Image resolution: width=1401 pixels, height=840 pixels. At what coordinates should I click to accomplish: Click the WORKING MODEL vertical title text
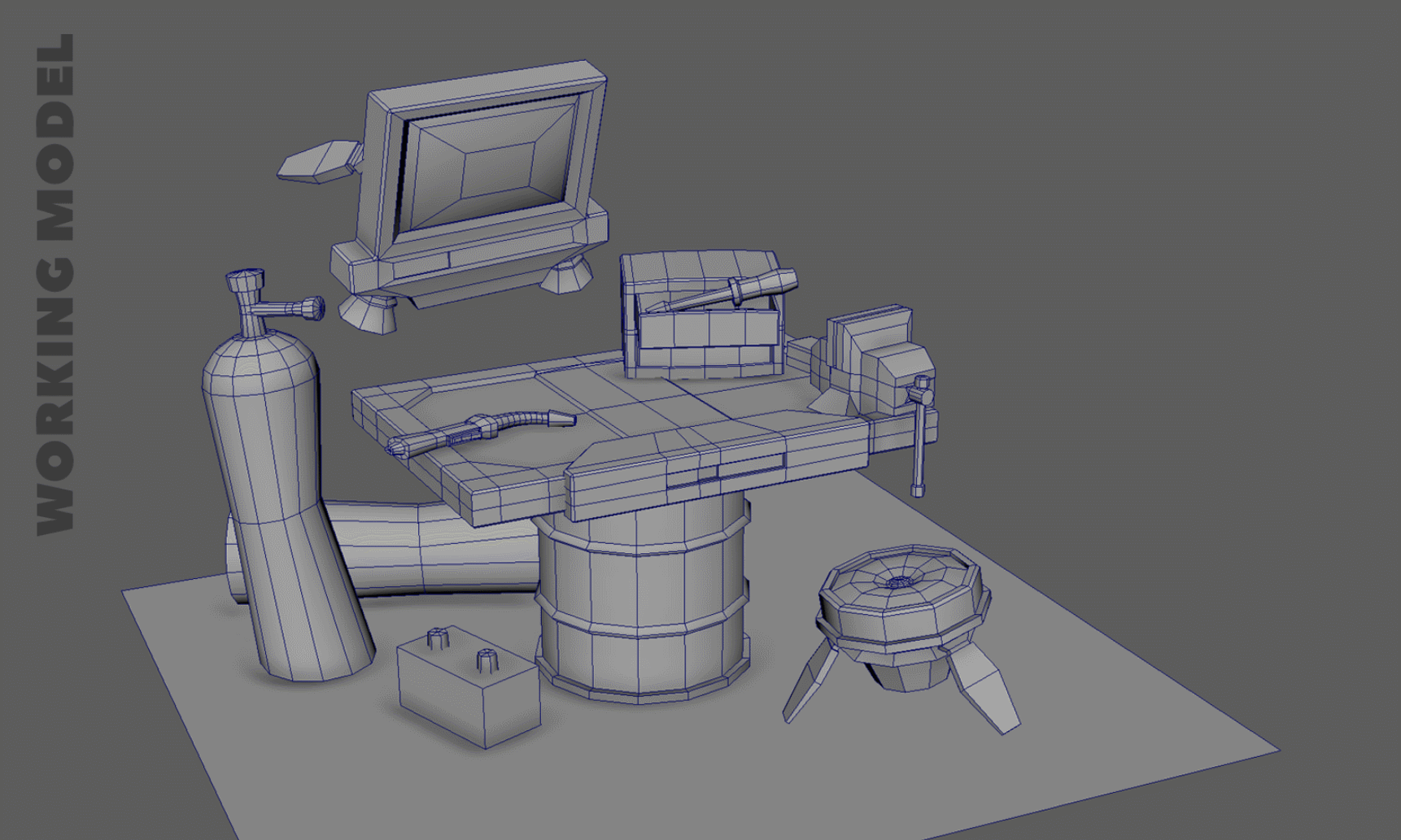coord(55,285)
